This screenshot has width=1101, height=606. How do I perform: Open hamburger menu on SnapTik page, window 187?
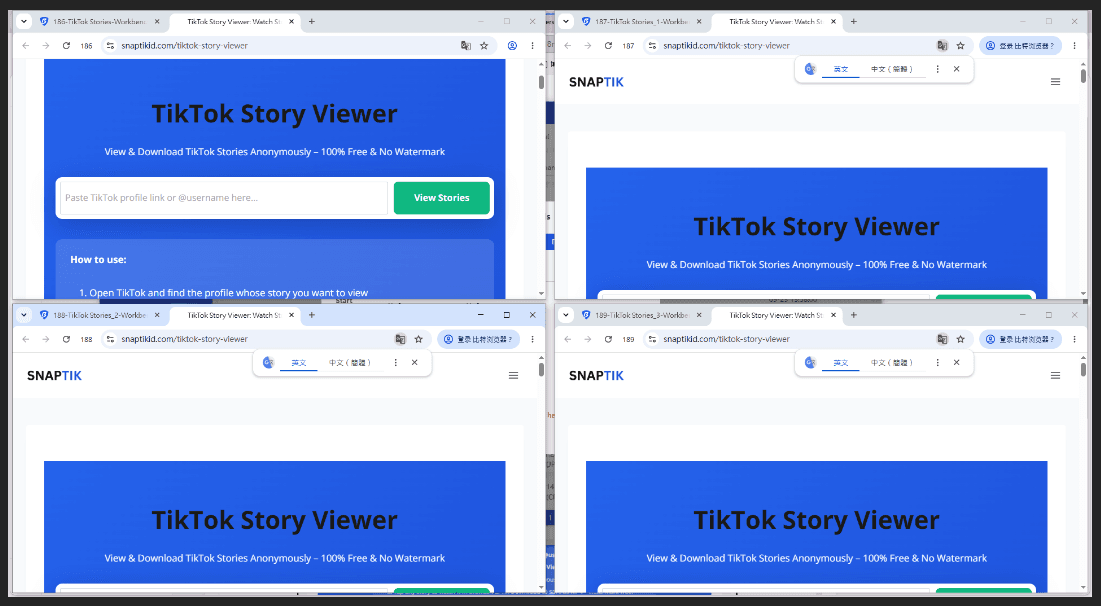tap(1055, 82)
